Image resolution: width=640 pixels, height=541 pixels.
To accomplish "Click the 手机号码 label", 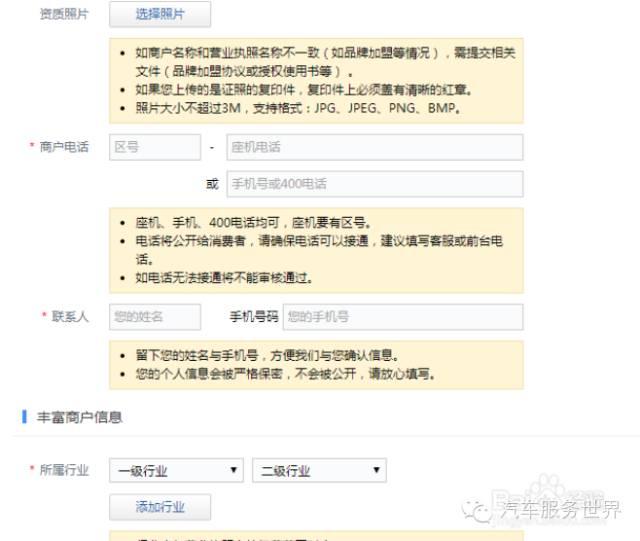I will [x=254, y=316].
